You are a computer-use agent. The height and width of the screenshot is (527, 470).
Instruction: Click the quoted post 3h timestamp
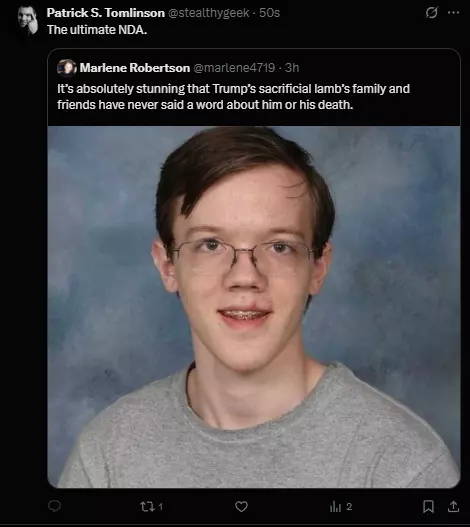coord(292,68)
